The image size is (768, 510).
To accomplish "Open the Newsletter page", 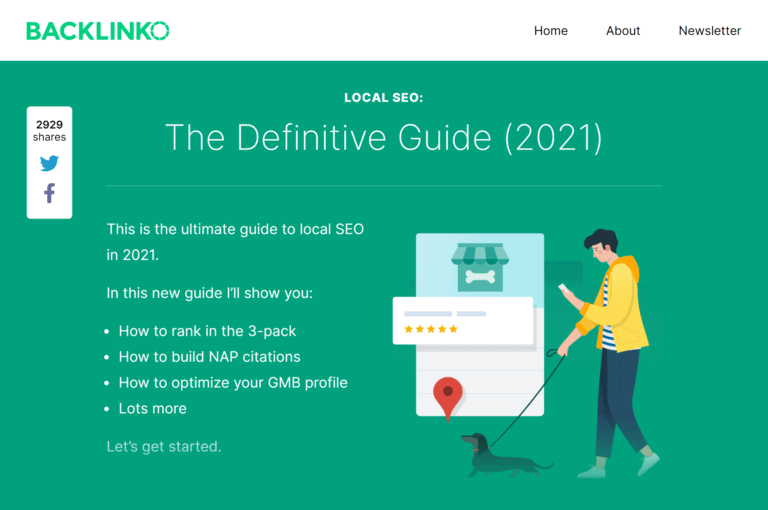I will coord(709,30).
